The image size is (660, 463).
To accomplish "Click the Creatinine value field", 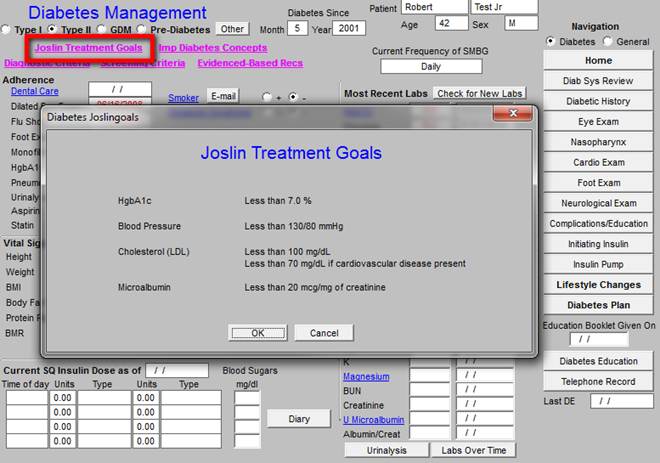I will pyautogui.click(x=430, y=405).
